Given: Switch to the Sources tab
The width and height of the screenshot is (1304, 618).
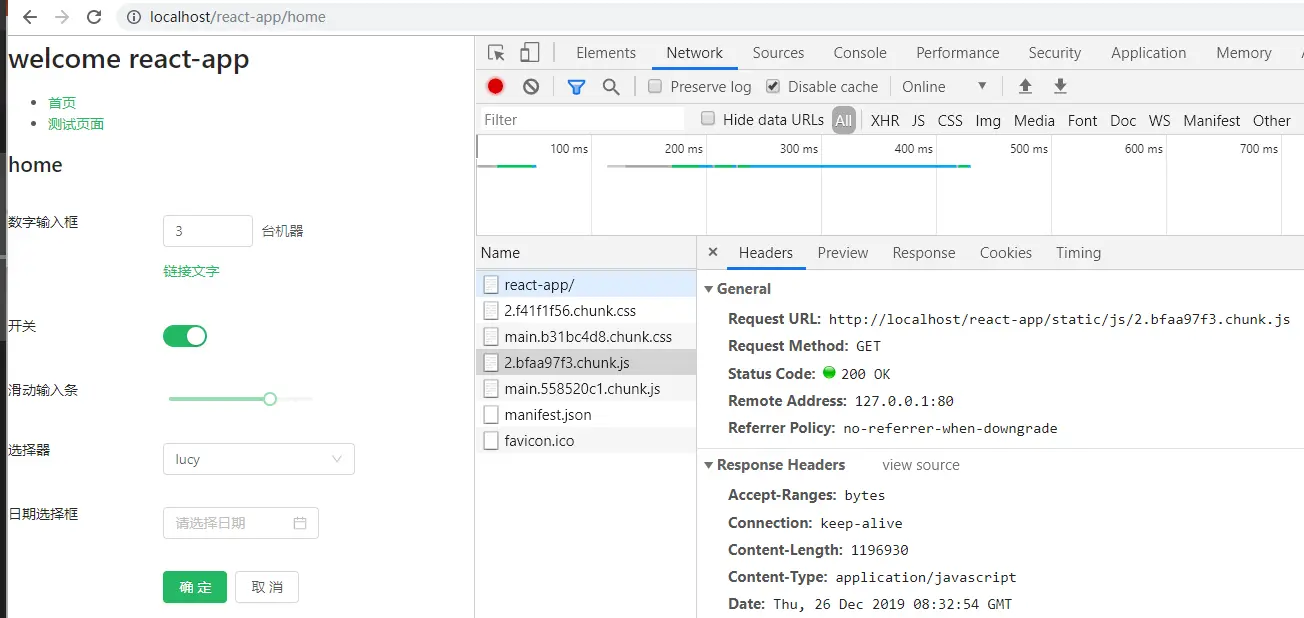Looking at the screenshot, I should pos(778,53).
